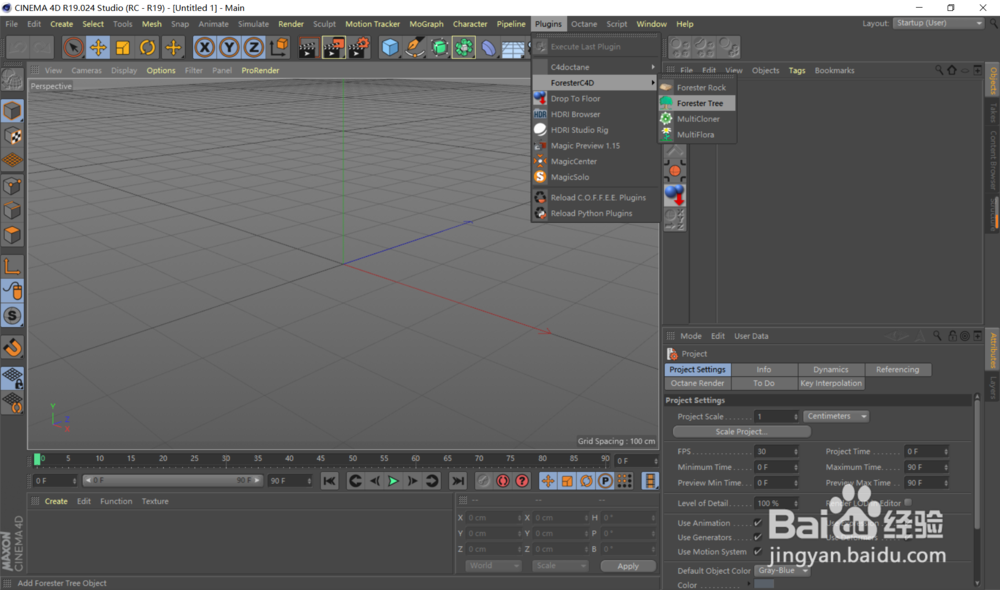Render active view clapperboard icon
Screen dimensions: 1000x590
click(308, 47)
